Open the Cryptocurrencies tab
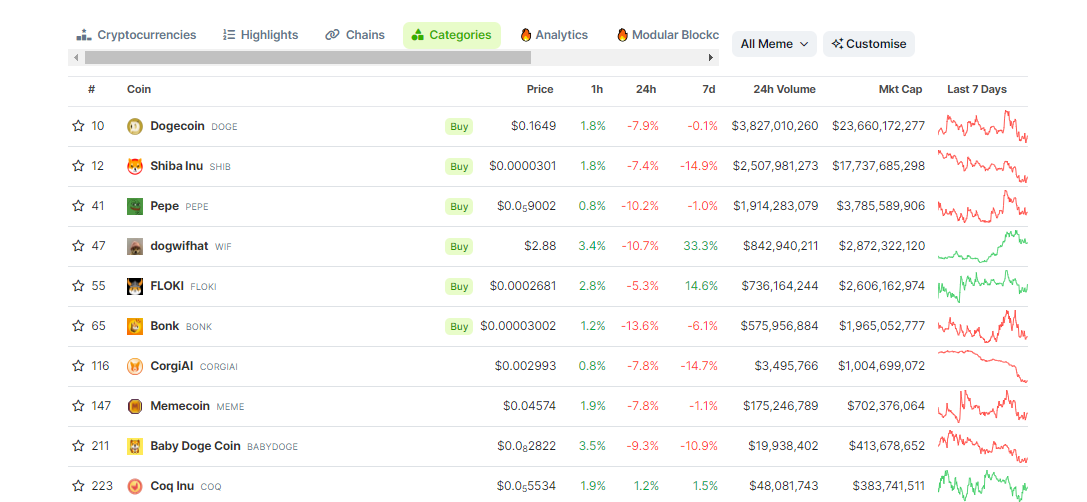The image size is (1087, 502). click(137, 35)
